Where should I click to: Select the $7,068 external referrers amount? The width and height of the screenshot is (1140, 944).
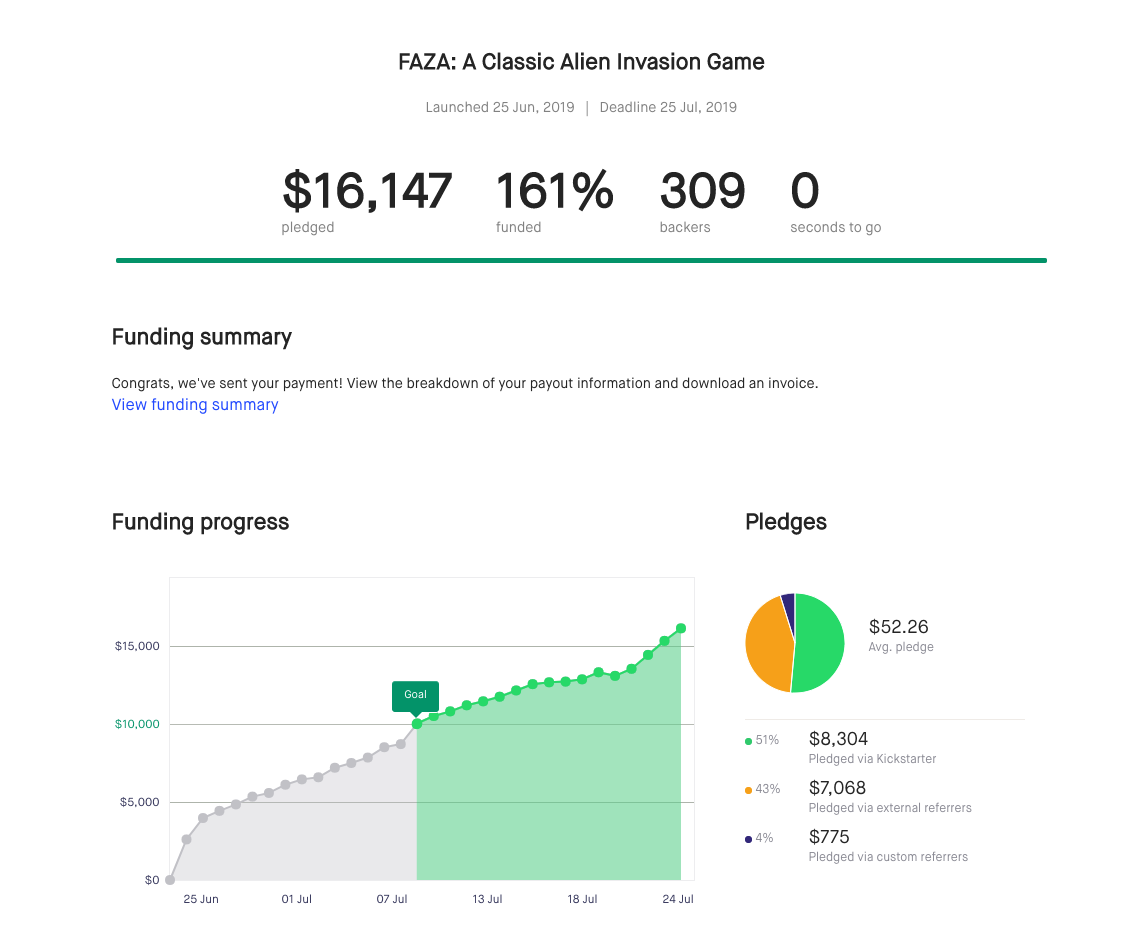(837, 788)
